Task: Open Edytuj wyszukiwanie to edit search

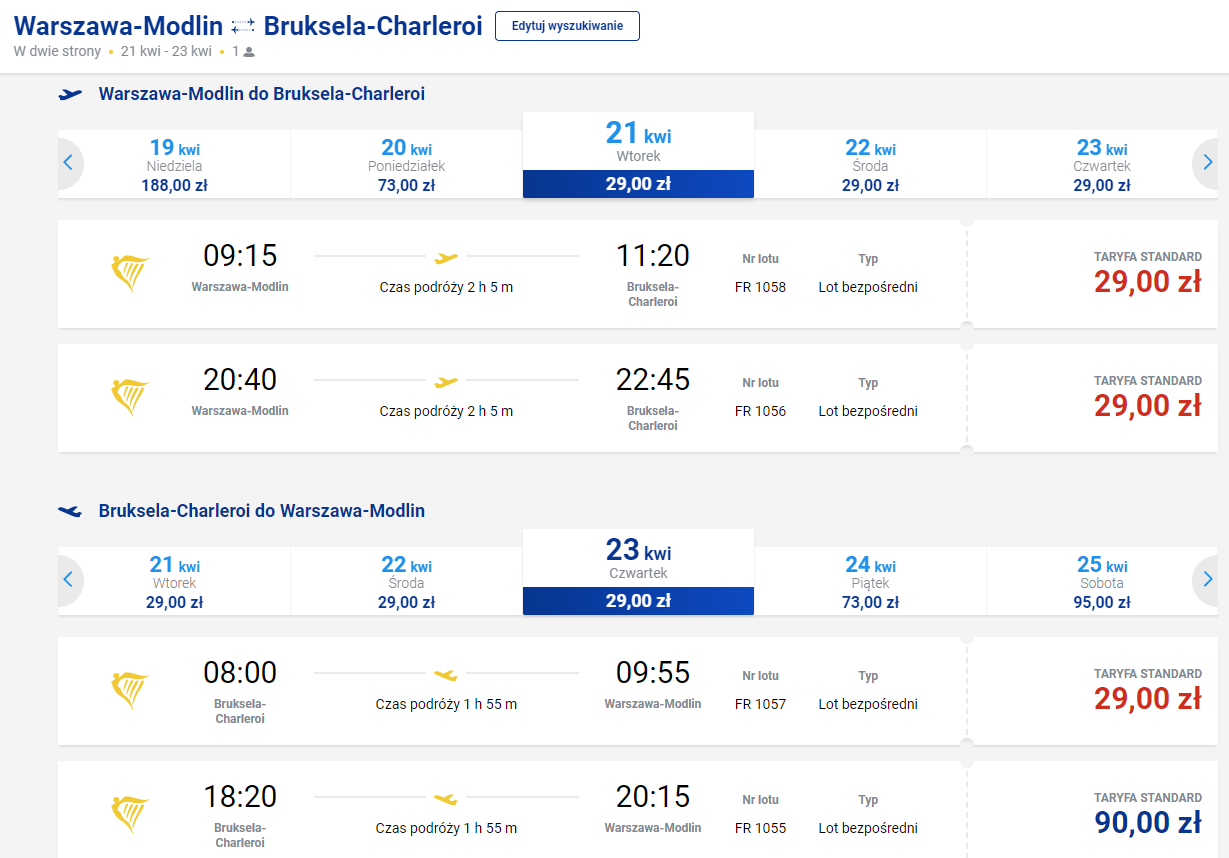Action: 567,26
